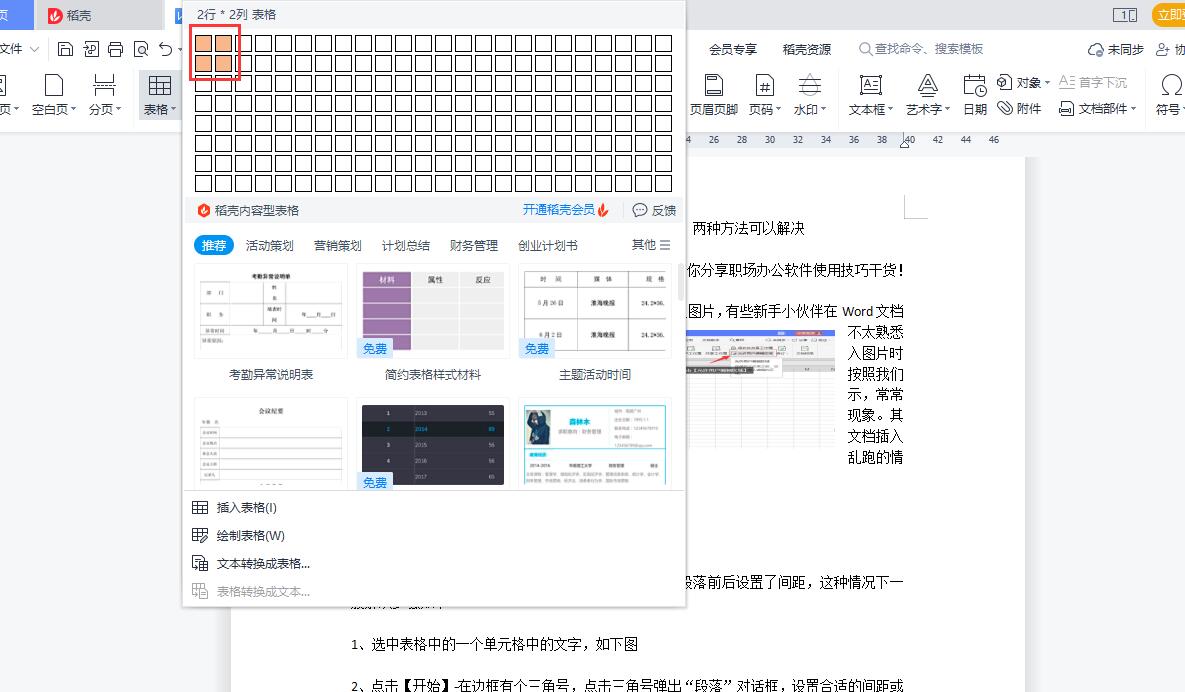Select the dark striped table template thumbnail

tap(433, 443)
